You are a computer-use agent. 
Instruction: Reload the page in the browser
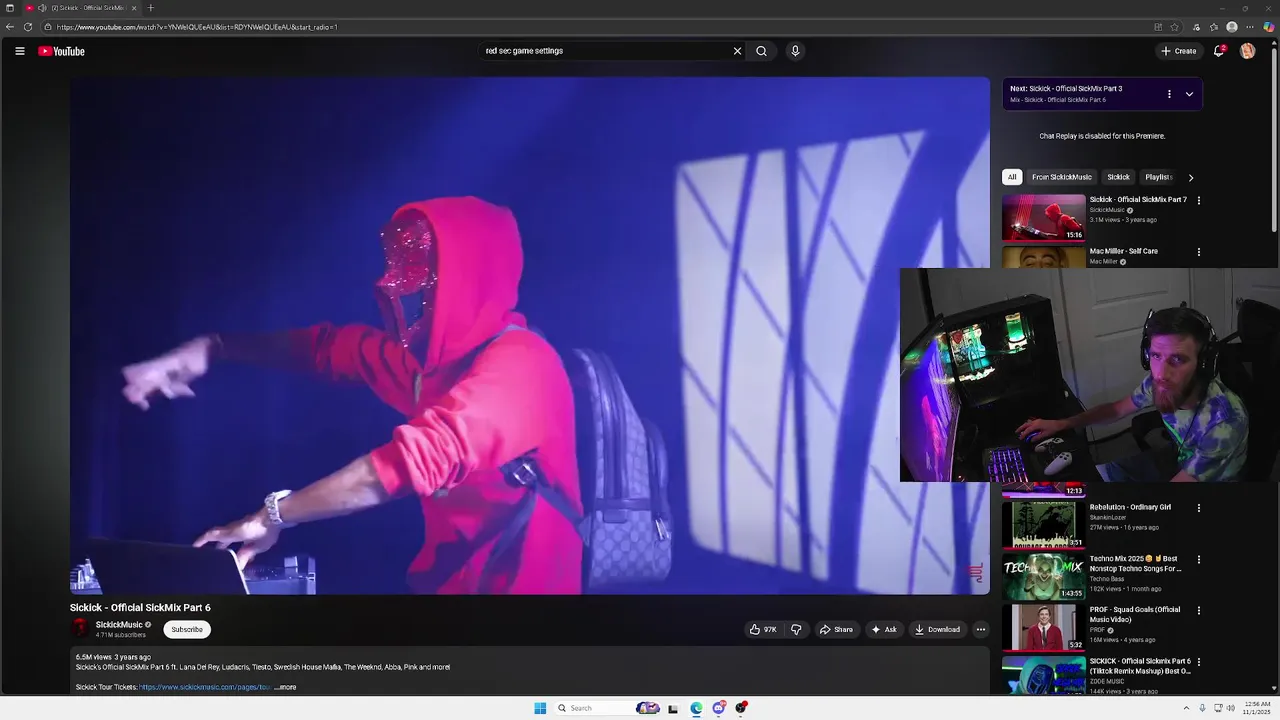tap(27, 27)
